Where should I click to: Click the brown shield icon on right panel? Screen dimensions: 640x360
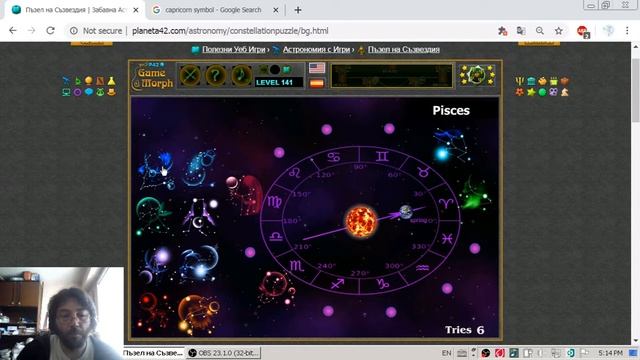coord(565,81)
